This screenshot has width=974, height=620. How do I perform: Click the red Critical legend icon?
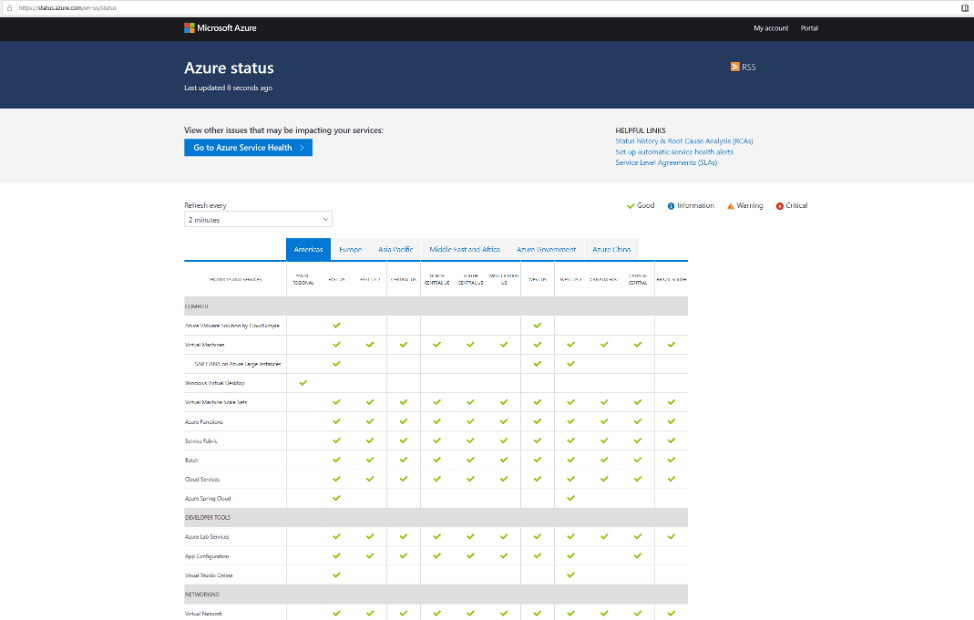[x=780, y=206]
